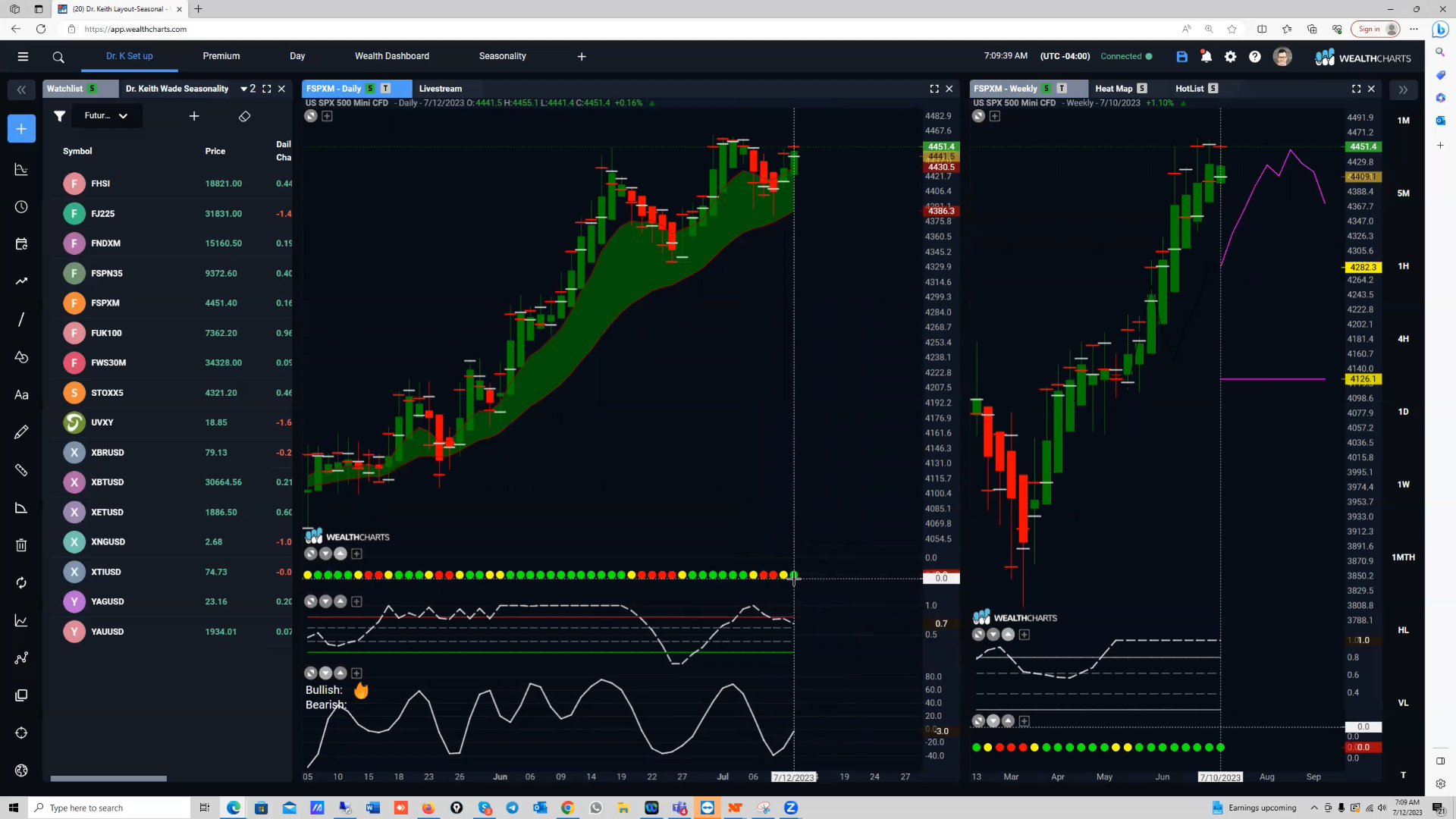The width and height of the screenshot is (1456, 819).
Task: Click the watchlist filter funnel icon
Action: tap(59, 116)
